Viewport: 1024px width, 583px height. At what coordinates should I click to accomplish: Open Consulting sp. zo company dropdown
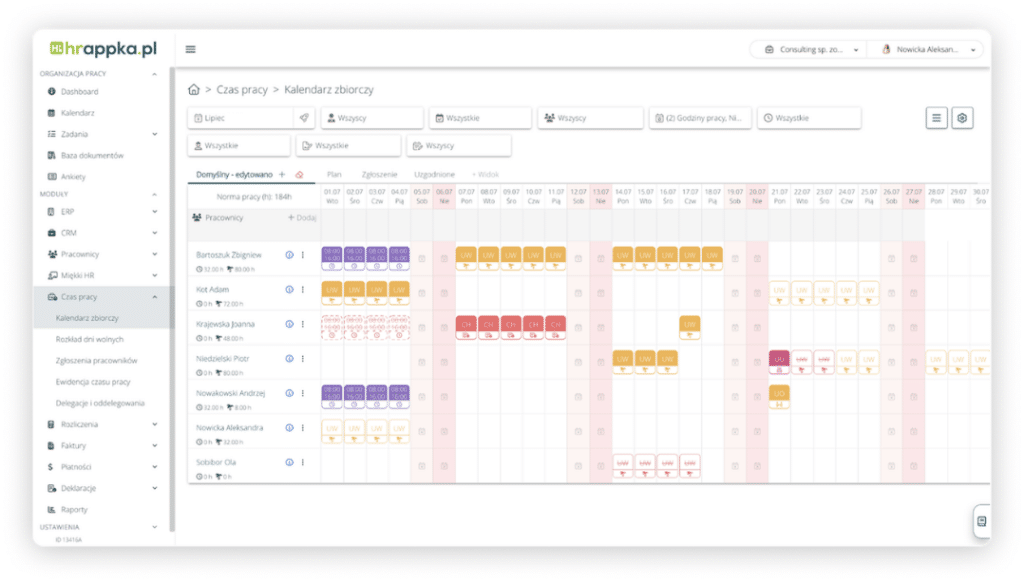[x=812, y=50]
